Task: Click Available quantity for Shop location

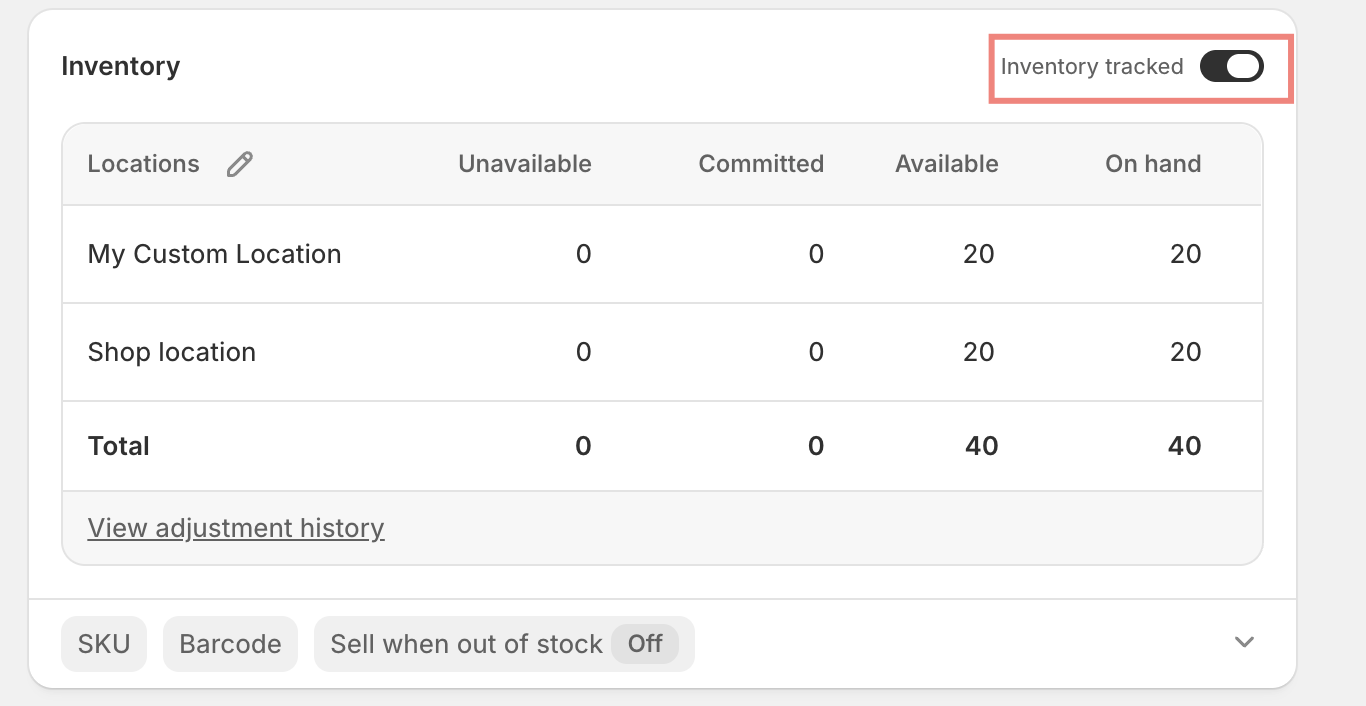Action: pyautogui.click(x=979, y=352)
